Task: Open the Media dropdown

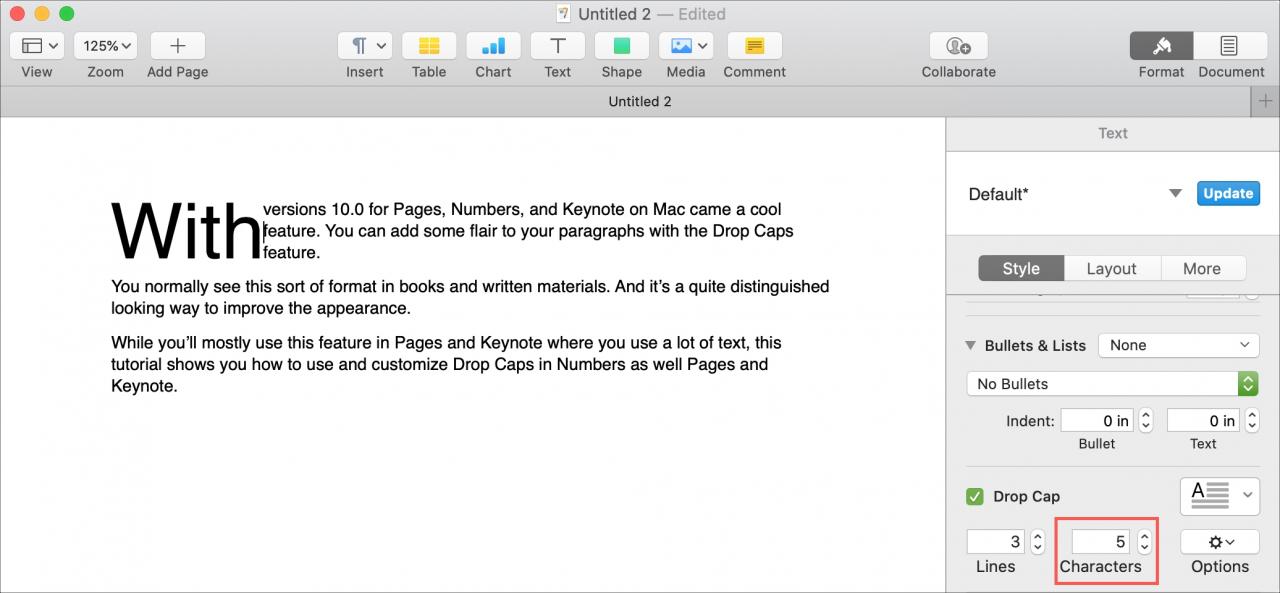Action: click(x=686, y=46)
